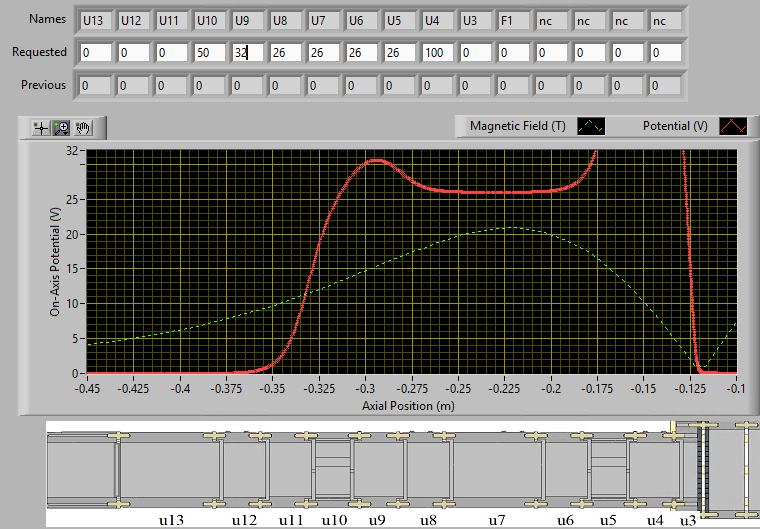Click the u4 electrode label in diagram
Image resolution: width=760 pixels, height=529 pixels.
[x=655, y=521]
